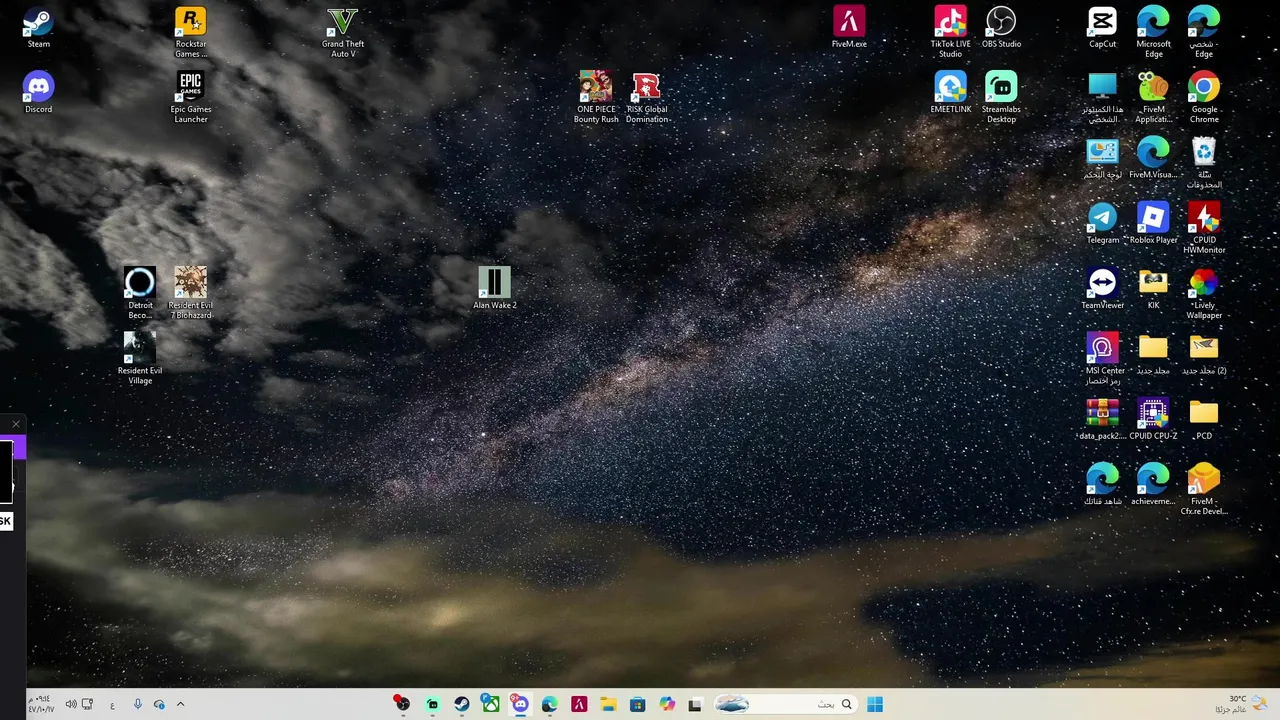Open the taskbar clock and date
This screenshot has width=1280, height=720.
point(41,704)
